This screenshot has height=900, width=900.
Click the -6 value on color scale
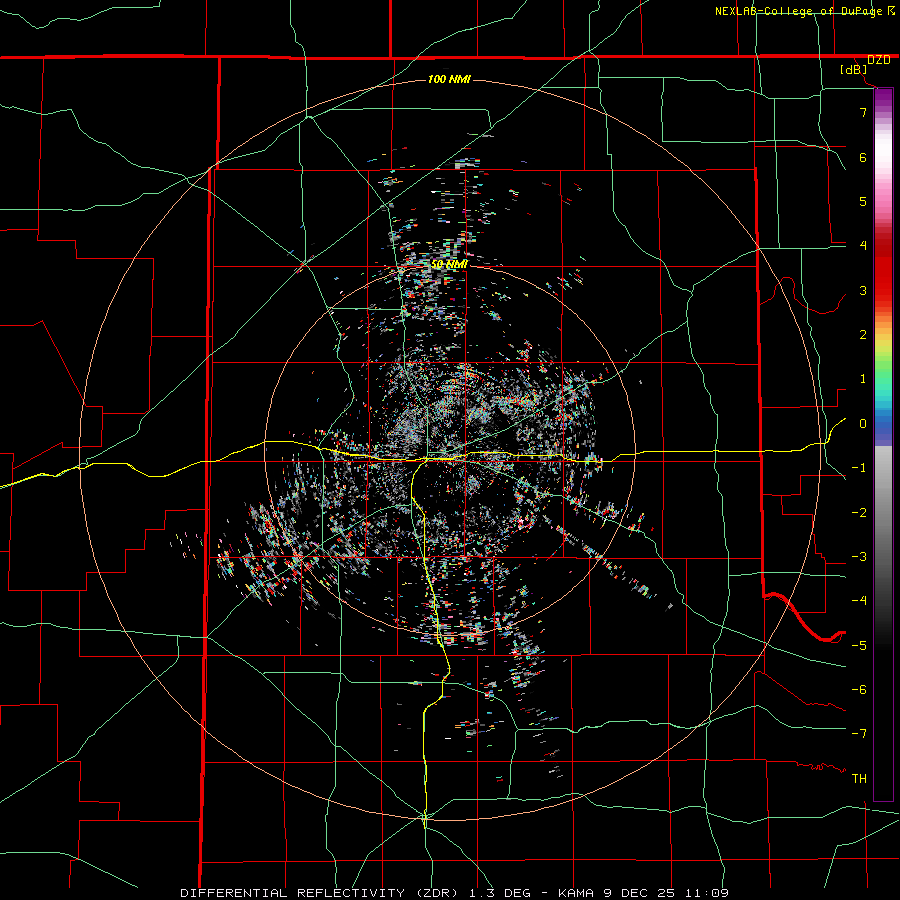pyautogui.click(x=859, y=690)
